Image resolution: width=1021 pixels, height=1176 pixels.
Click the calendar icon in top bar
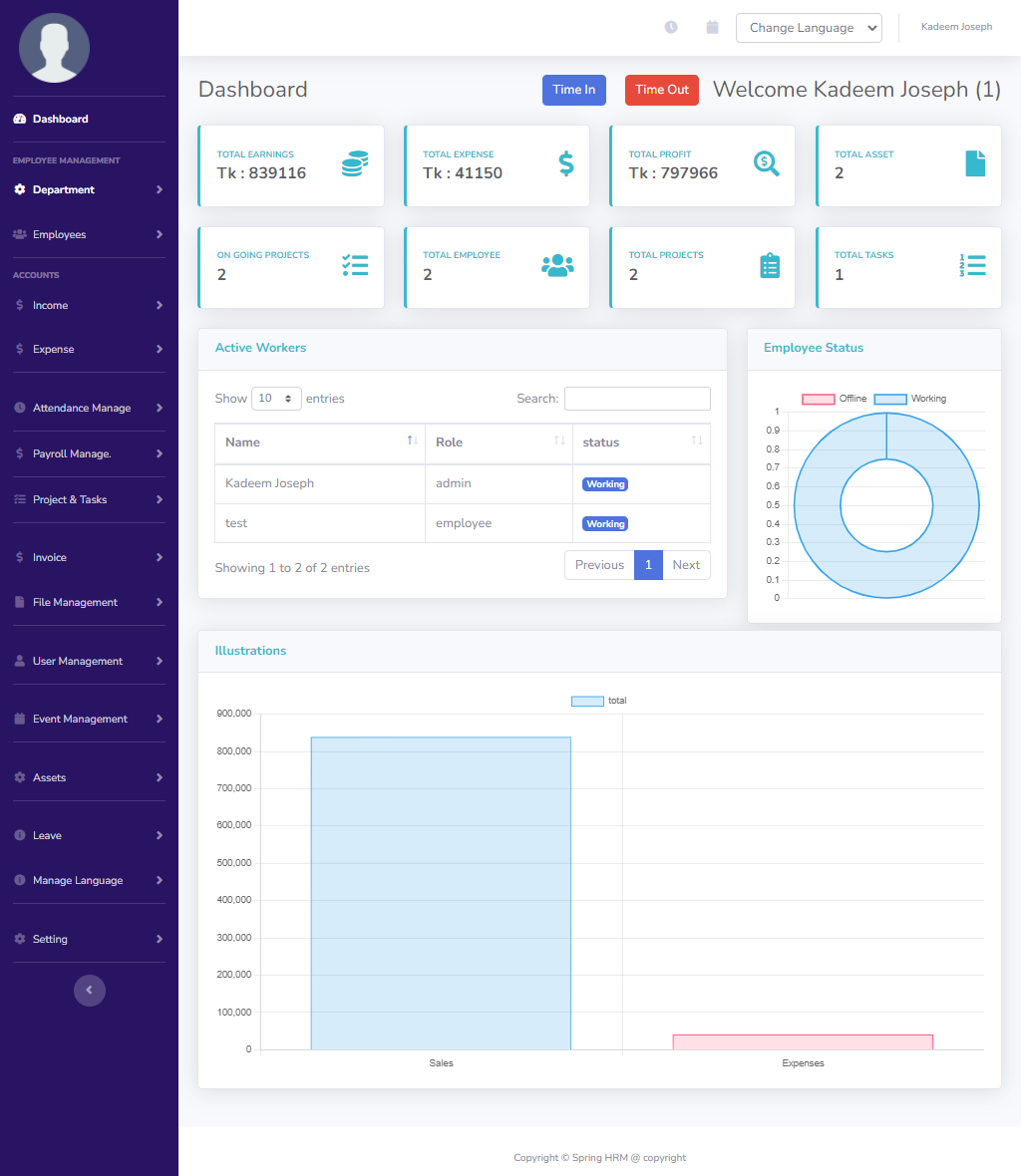[712, 27]
